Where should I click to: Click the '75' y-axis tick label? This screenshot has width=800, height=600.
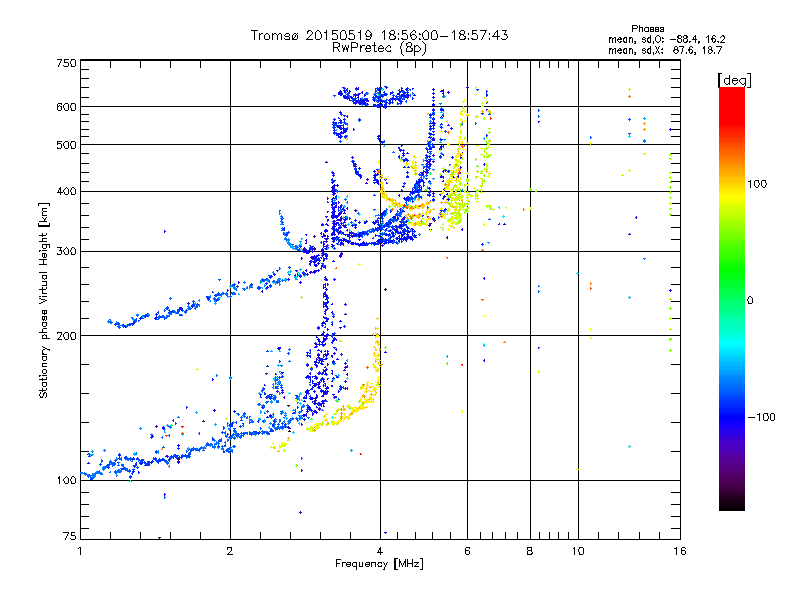(70, 536)
